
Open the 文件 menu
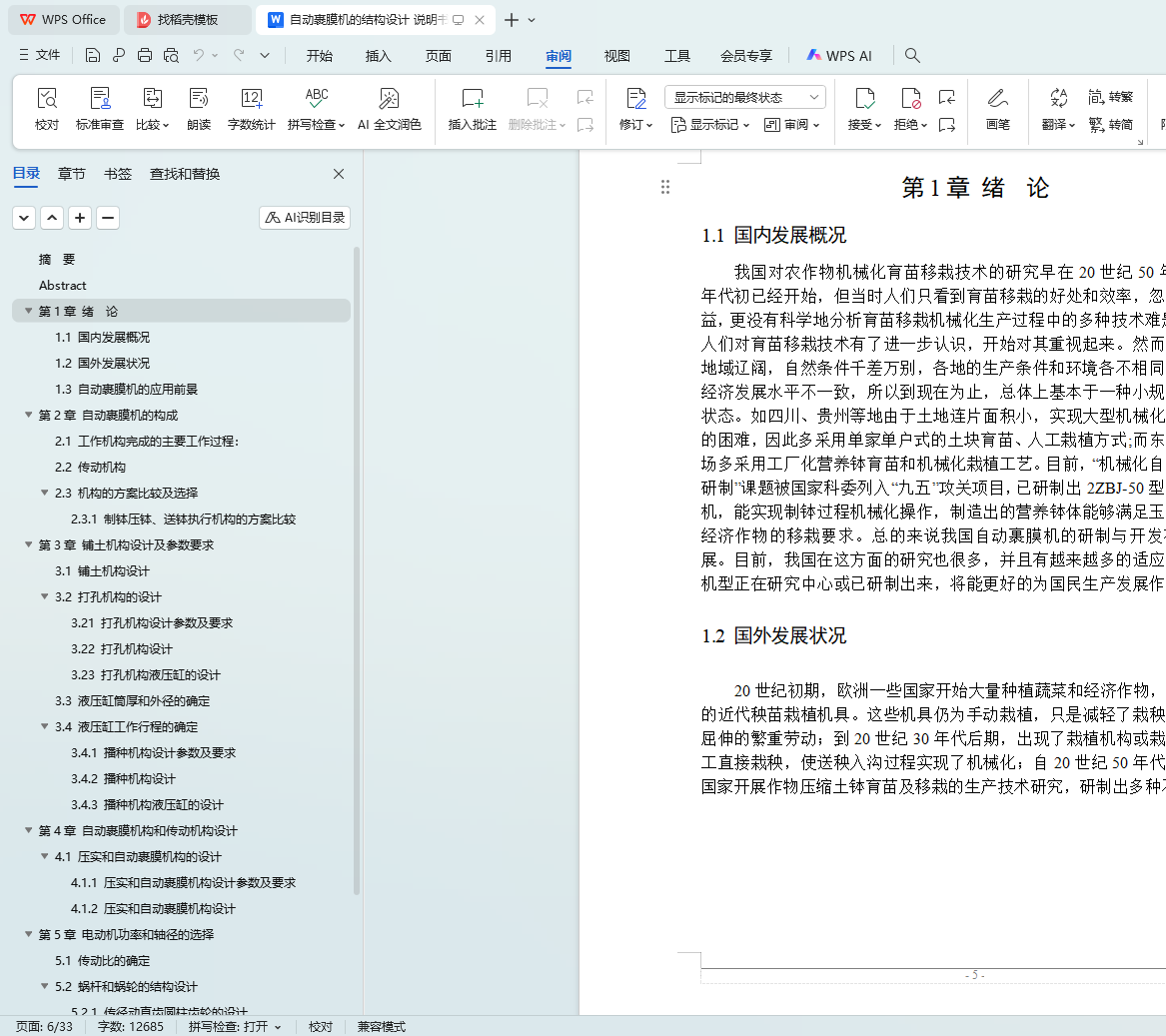coord(39,55)
